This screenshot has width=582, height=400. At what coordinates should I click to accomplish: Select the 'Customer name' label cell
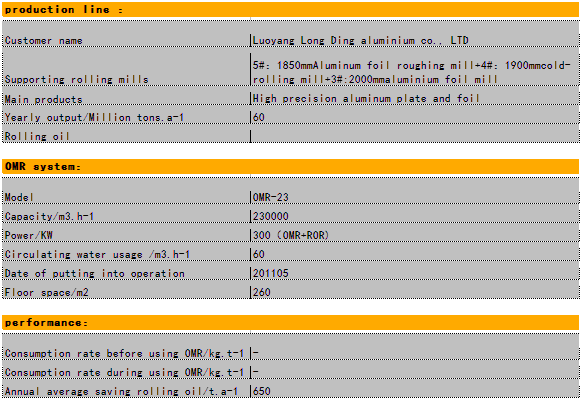click(x=126, y=40)
